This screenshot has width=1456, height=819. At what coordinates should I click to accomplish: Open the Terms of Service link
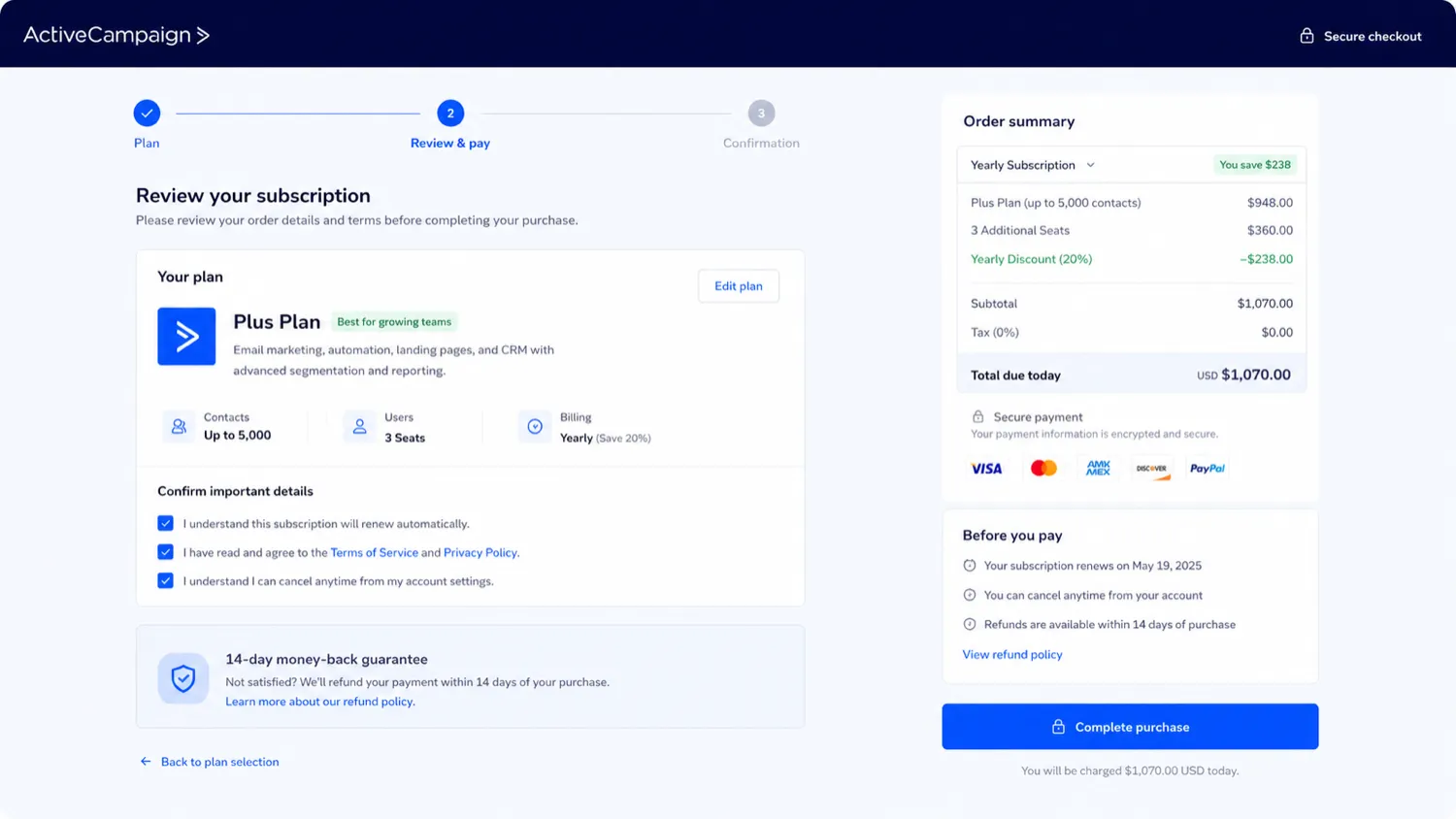(374, 552)
